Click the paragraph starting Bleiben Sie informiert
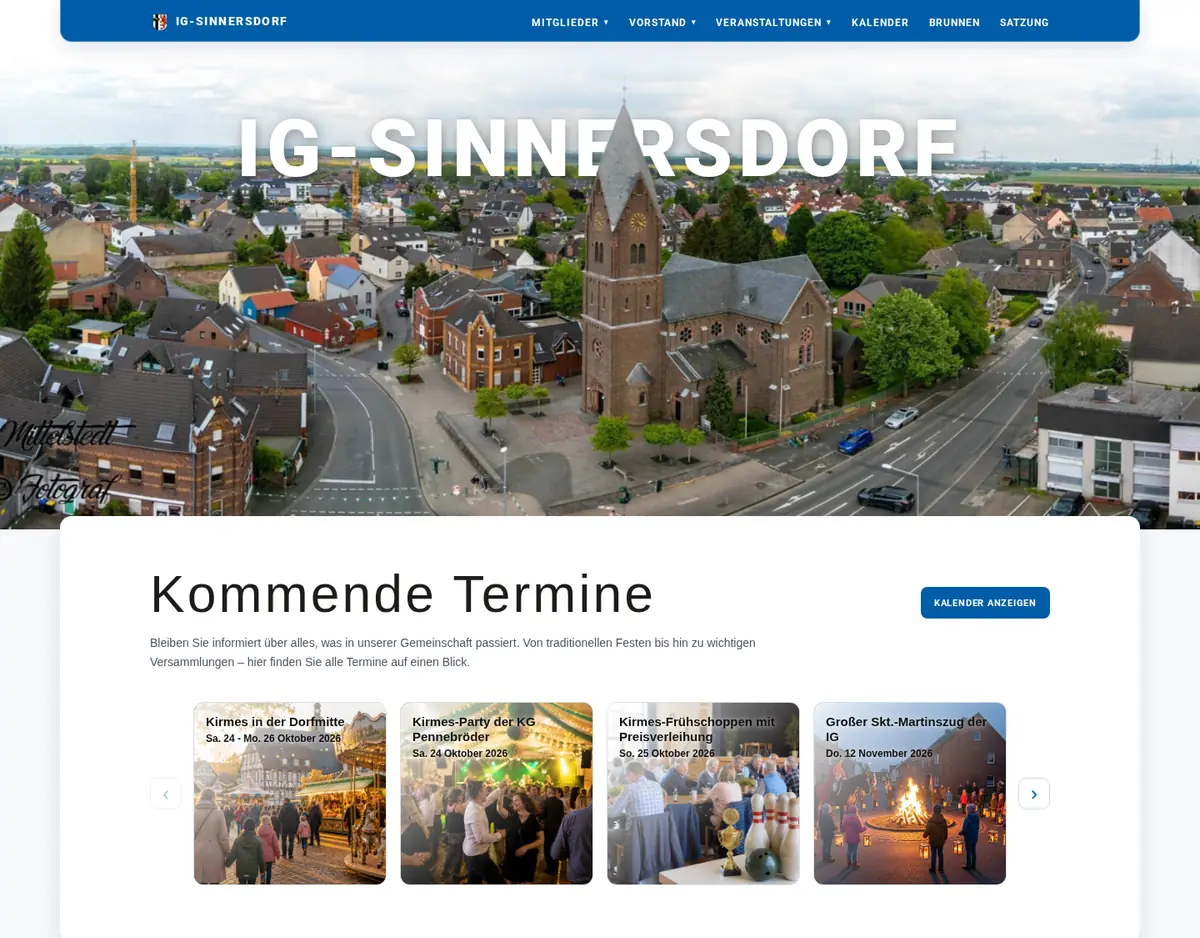 point(453,652)
